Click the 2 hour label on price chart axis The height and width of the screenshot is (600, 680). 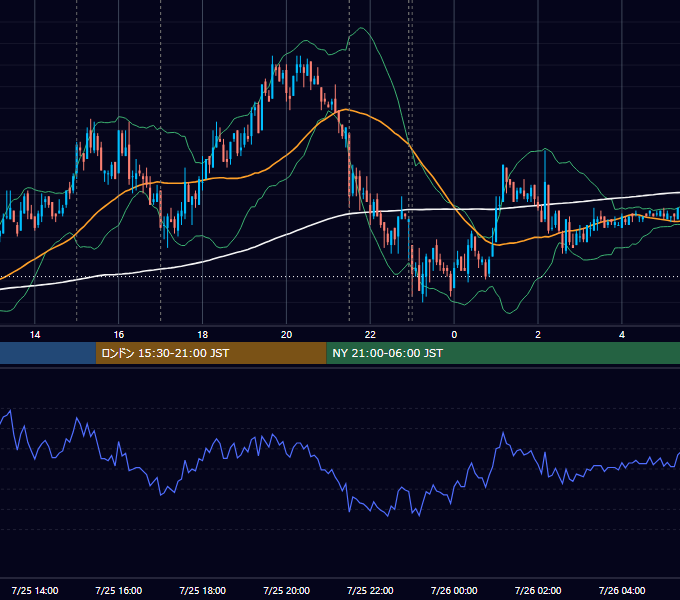tap(538, 335)
